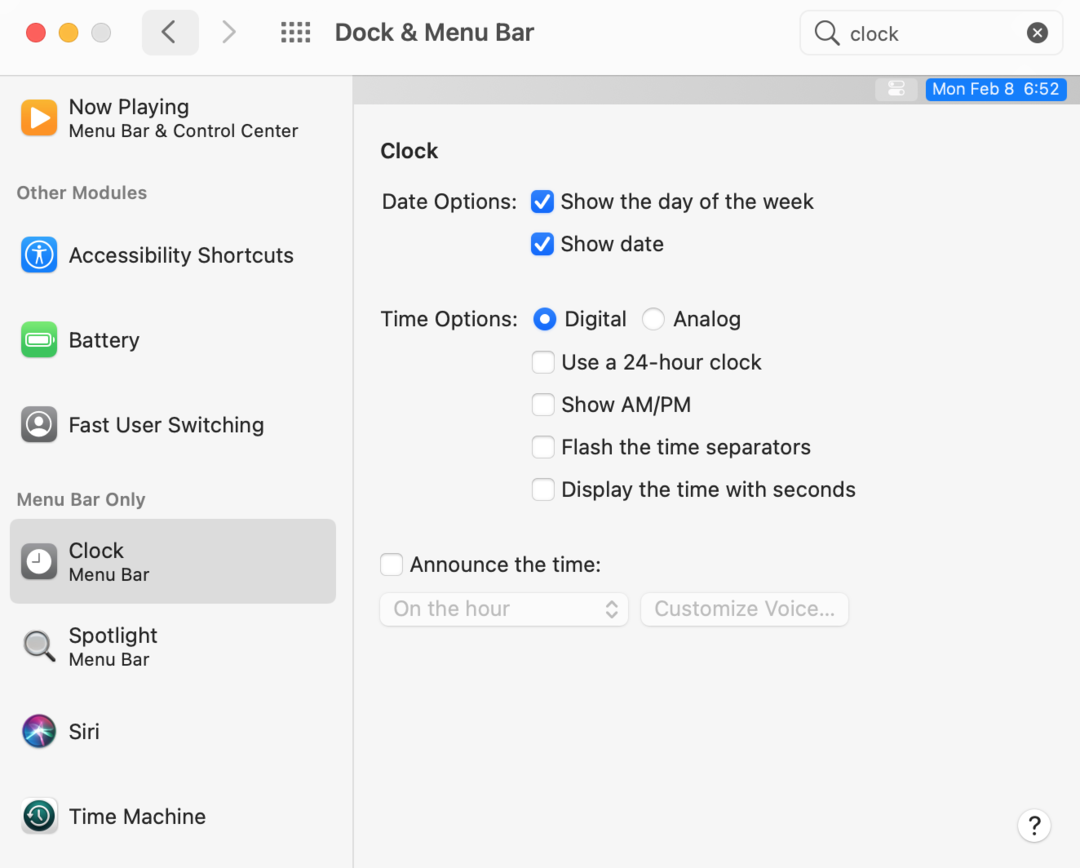1080x868 pixels.
Task: Click the Dock & Menu Bar title
Action: tap(435, 32)
